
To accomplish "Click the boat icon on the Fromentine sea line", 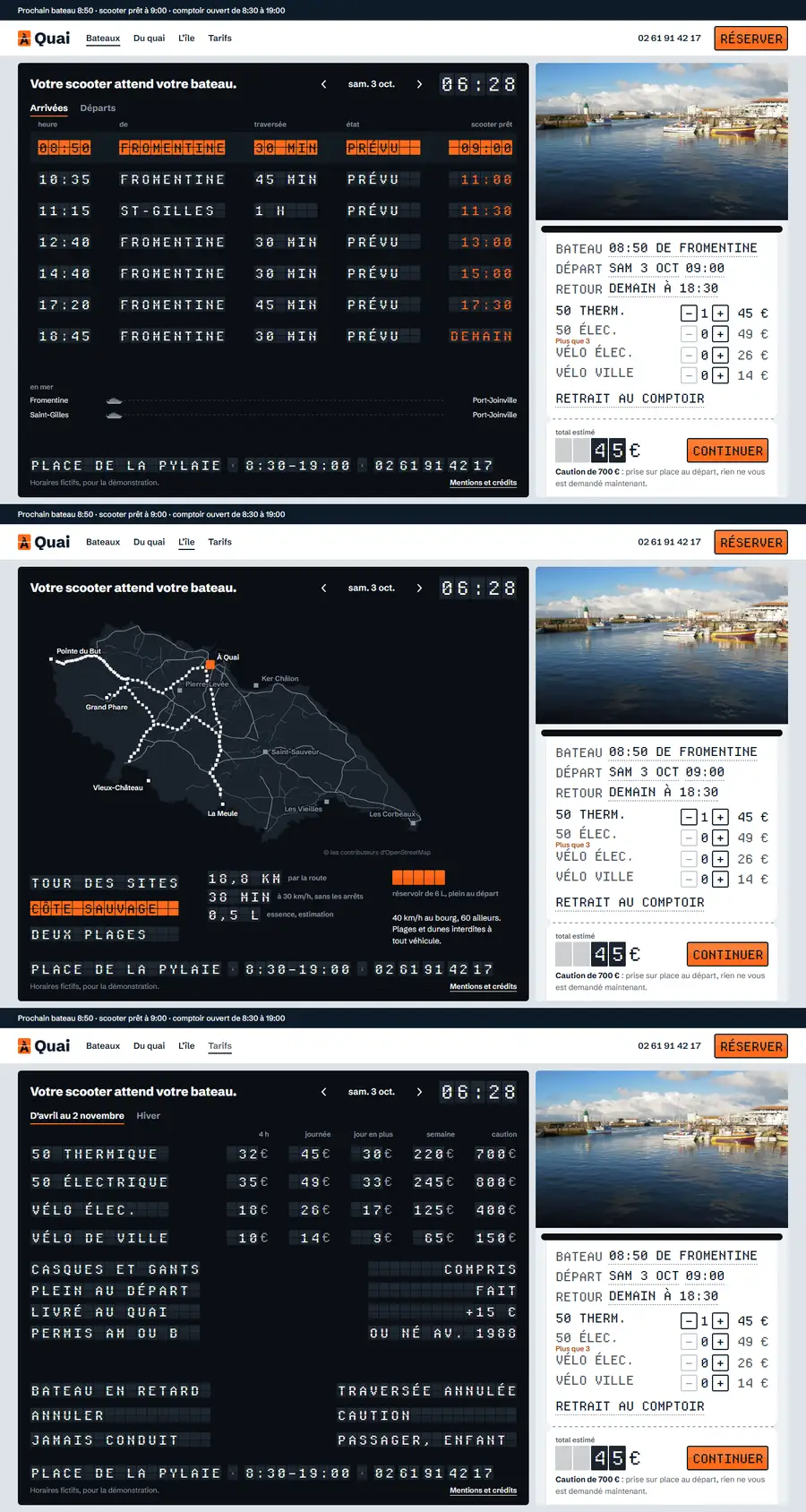I will pyautogui.click(x=114, y=400).
